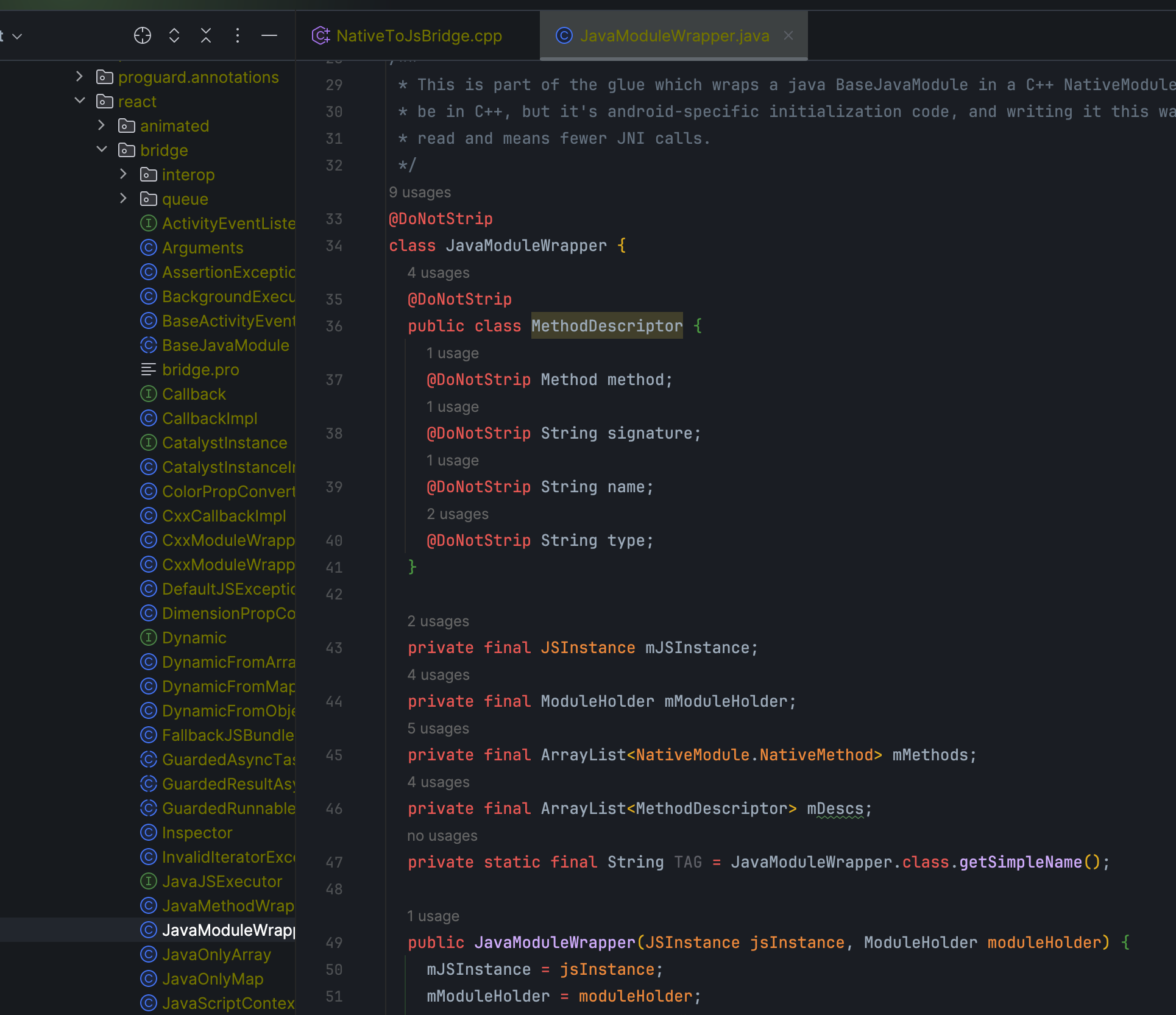
Task: Expand the proguard.annotations folder
Action: [79, 77]
